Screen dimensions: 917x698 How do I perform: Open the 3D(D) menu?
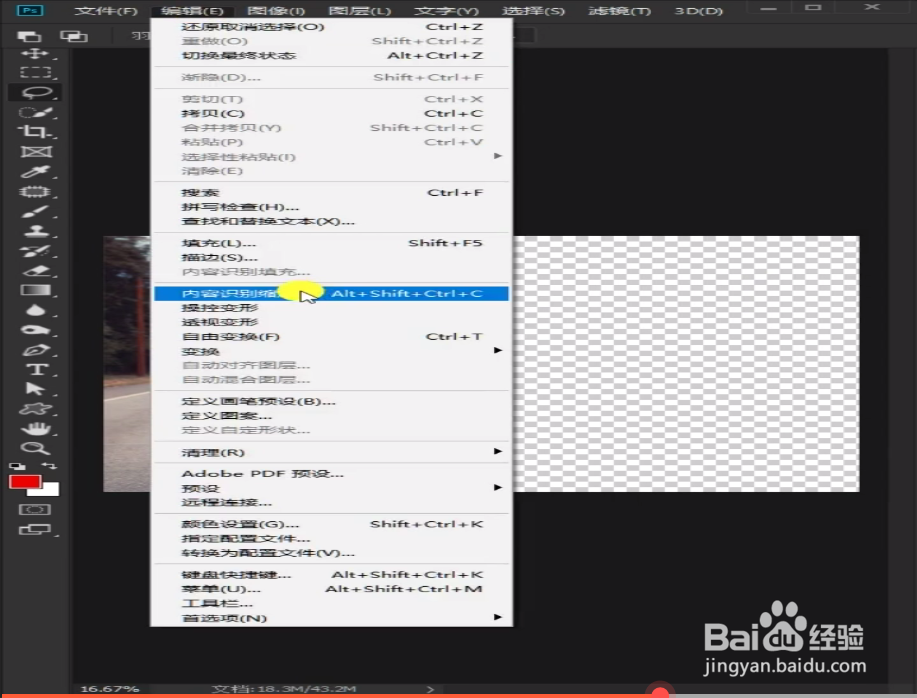point(698,11)
